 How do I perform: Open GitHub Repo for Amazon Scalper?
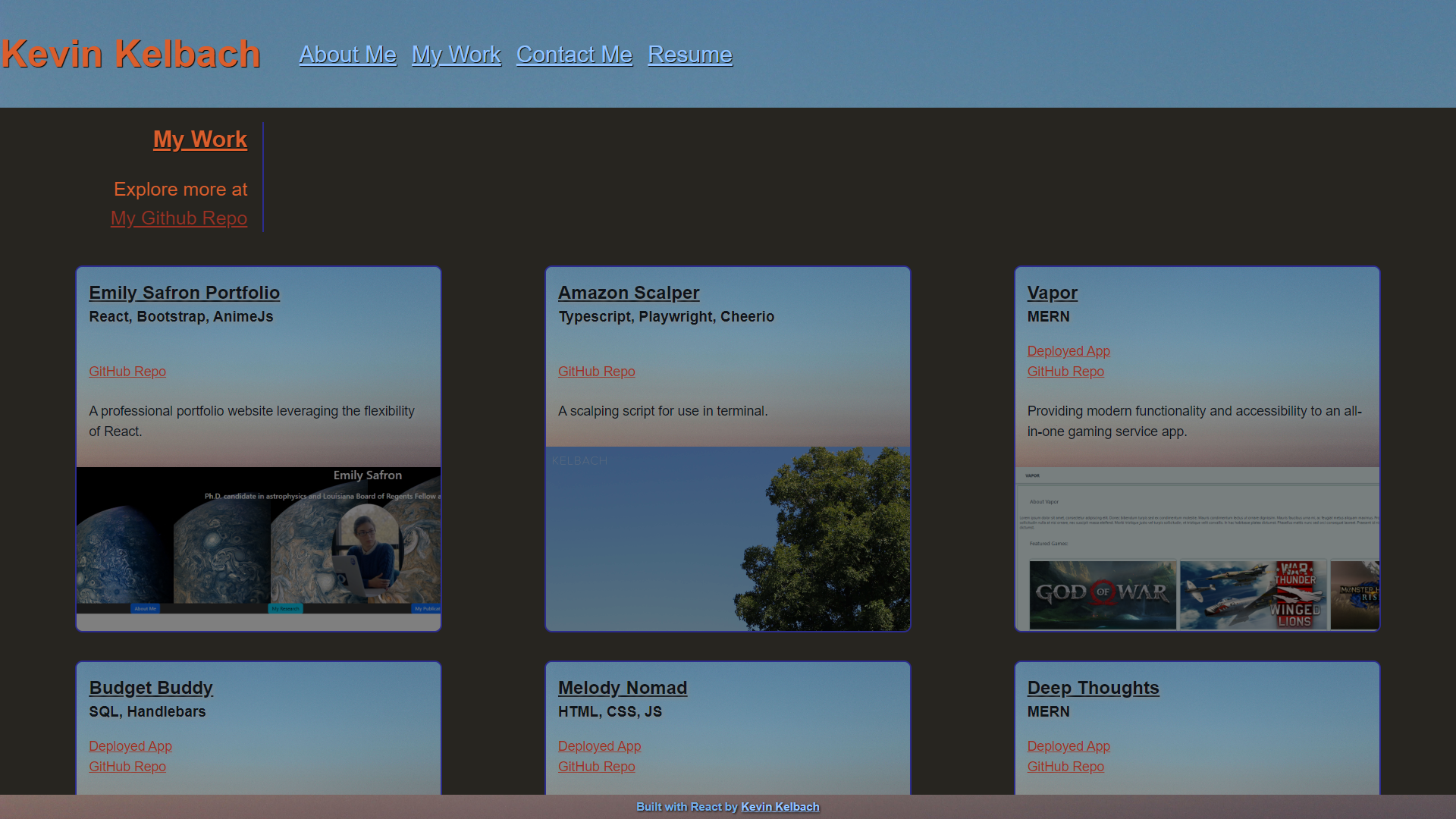point(596,372)
